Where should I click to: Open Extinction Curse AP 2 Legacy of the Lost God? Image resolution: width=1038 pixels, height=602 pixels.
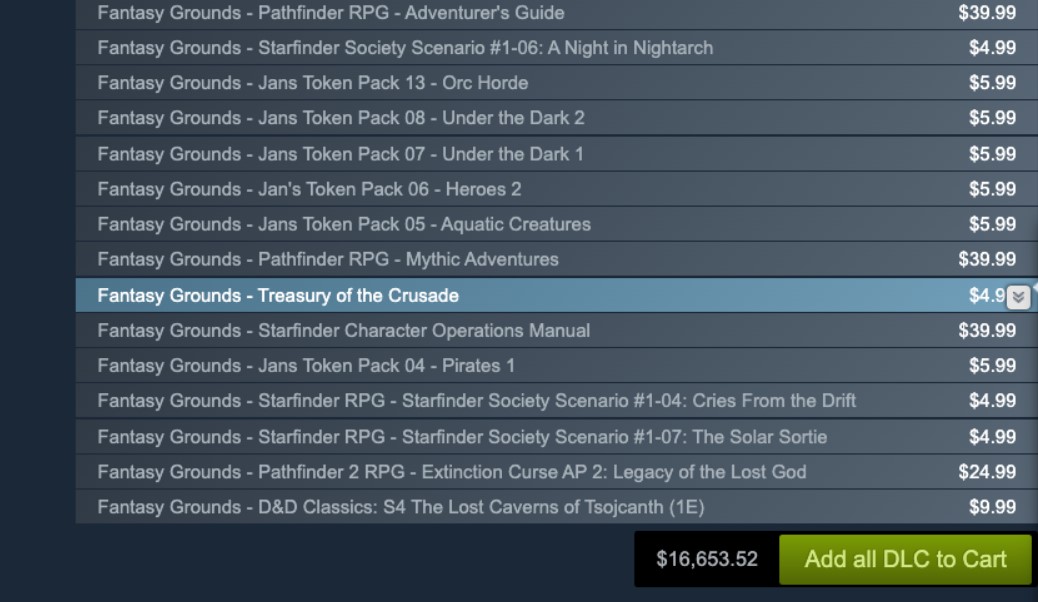[x=452, y=472]
